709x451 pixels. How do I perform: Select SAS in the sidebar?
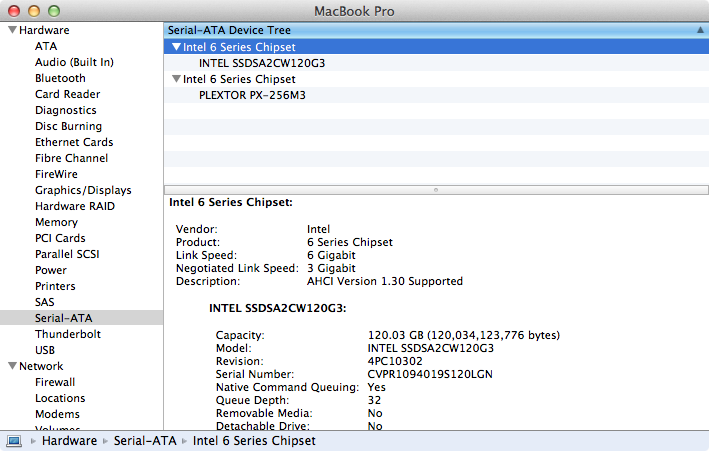(x=44, y=302)
